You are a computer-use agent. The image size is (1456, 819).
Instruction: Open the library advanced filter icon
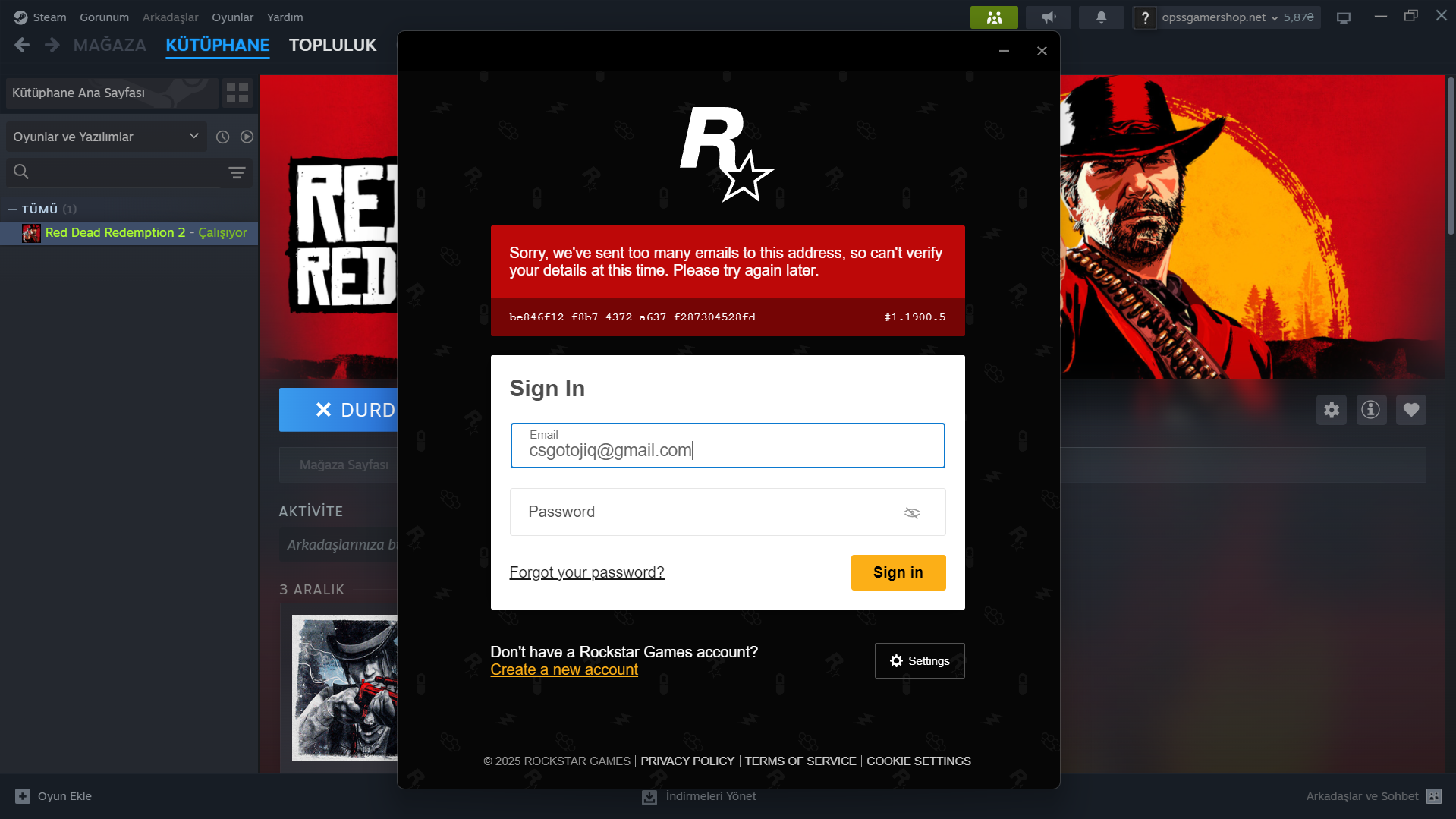237,172
